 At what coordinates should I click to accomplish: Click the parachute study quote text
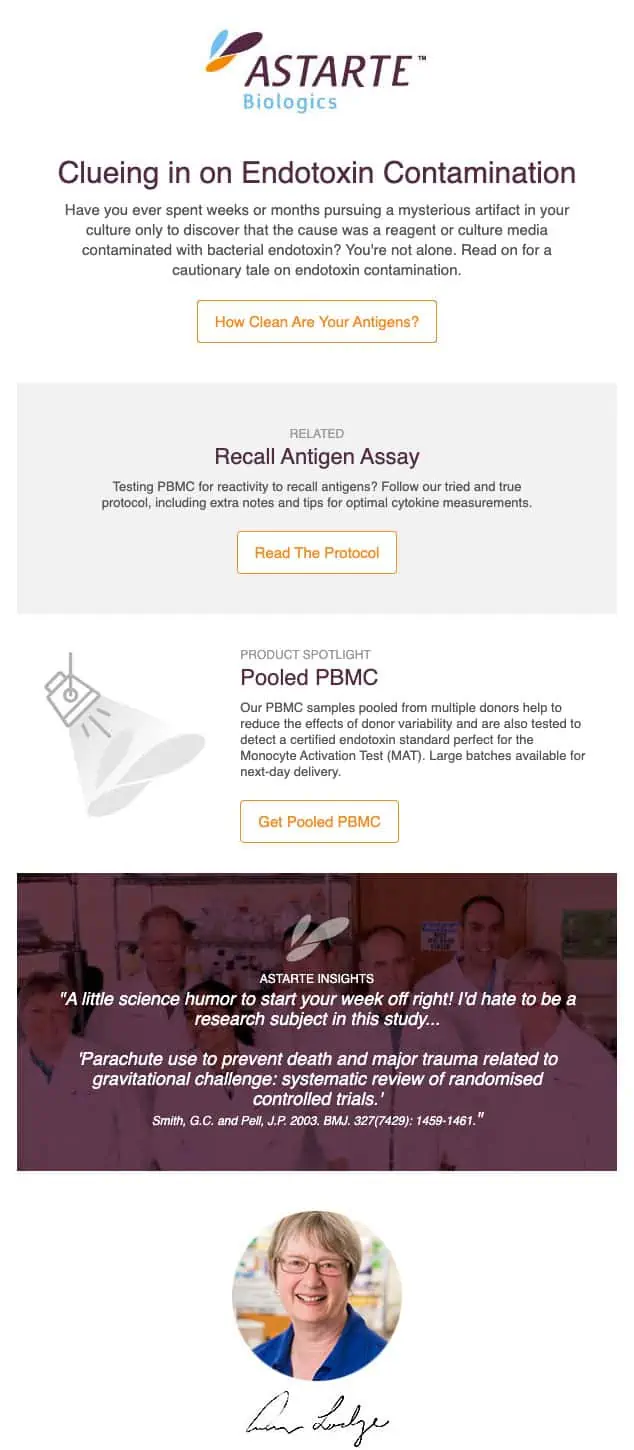tap(317, 1079)
